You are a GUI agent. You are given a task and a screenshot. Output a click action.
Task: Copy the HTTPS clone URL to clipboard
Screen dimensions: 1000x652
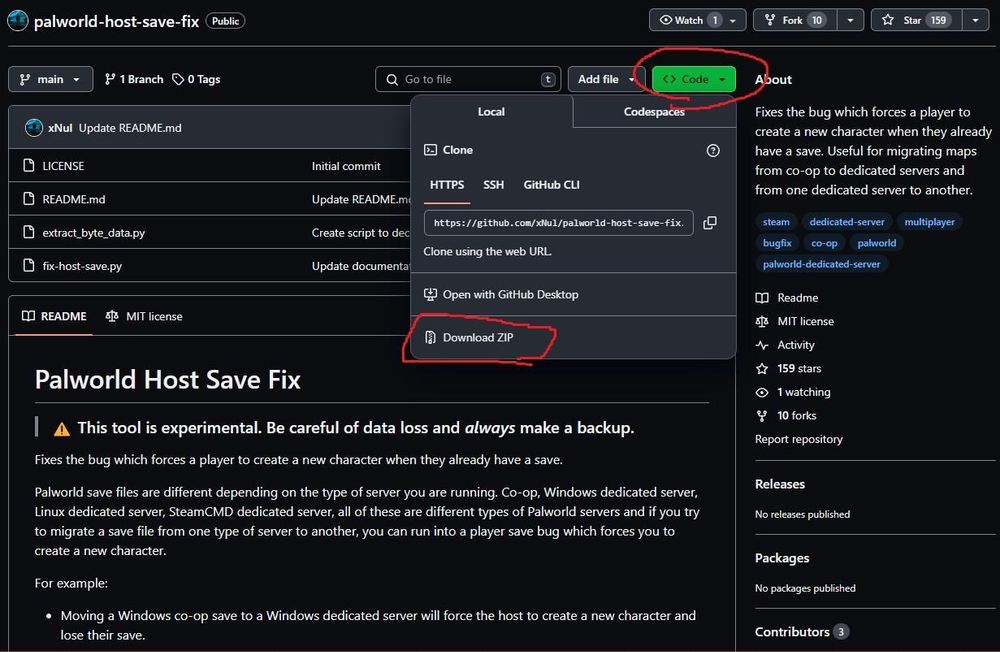[x=710, y=223]
